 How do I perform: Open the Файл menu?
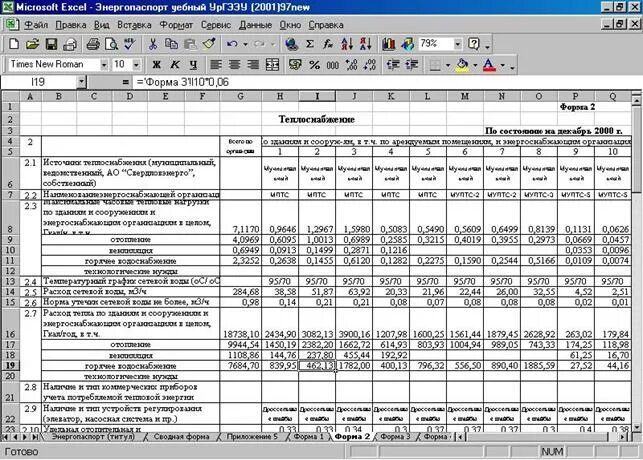[x=36, y=25]
